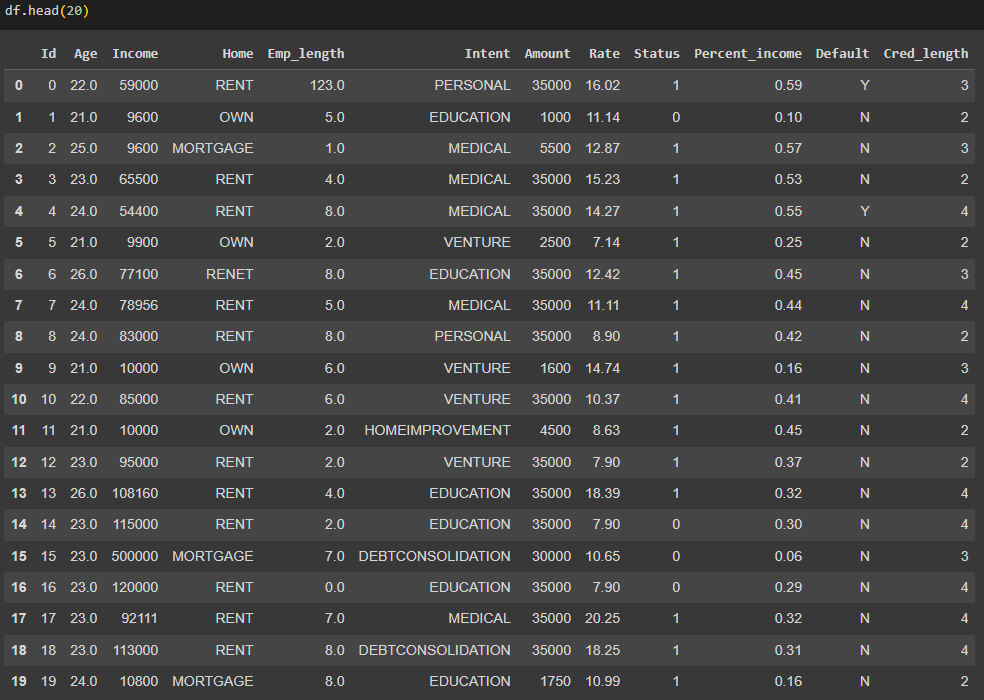984x700 pixels.
Task: Select the Income value 500000
Action: click(135, 556)
